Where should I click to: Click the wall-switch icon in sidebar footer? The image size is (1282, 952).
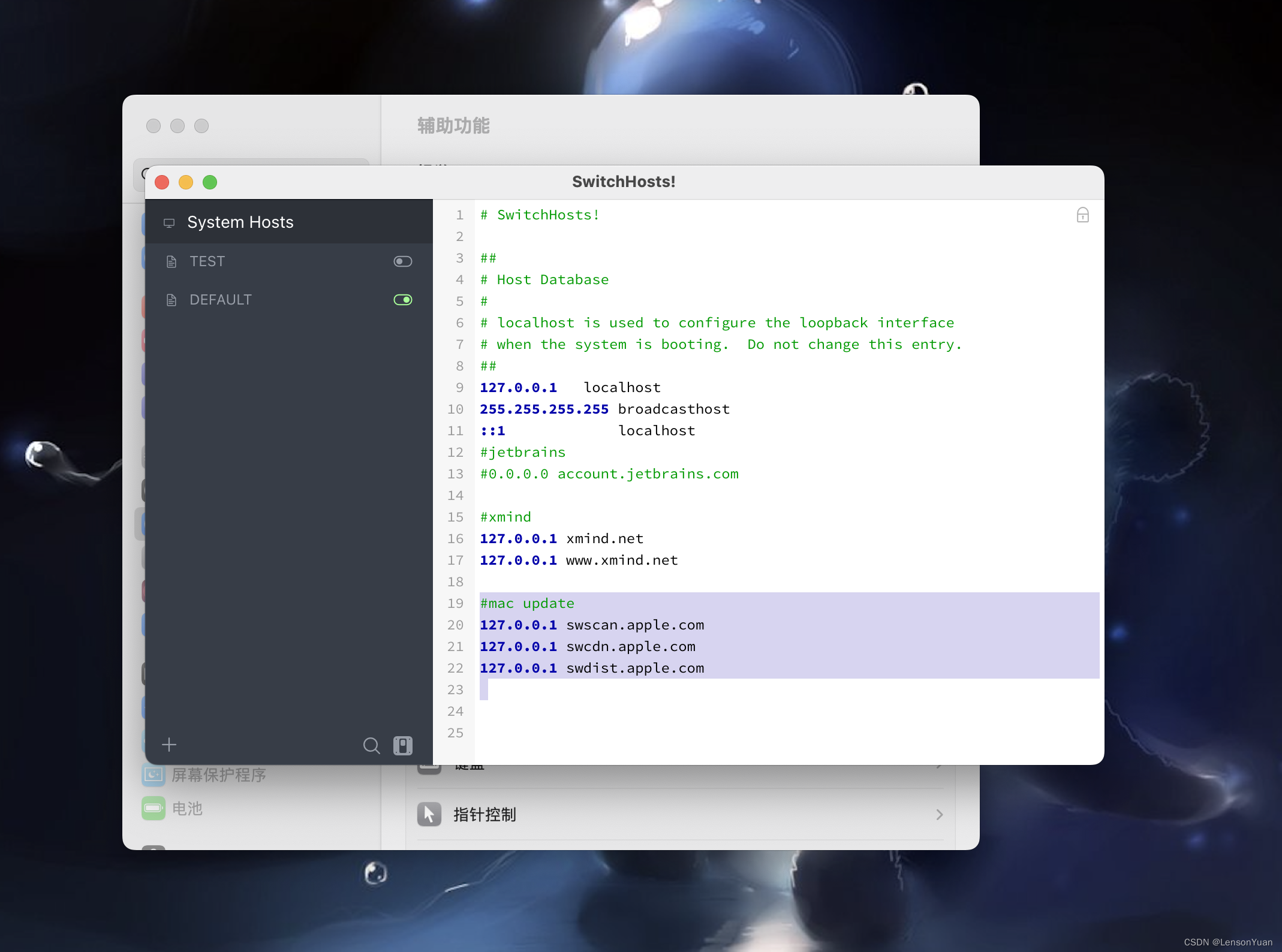(x=402, y=745)
